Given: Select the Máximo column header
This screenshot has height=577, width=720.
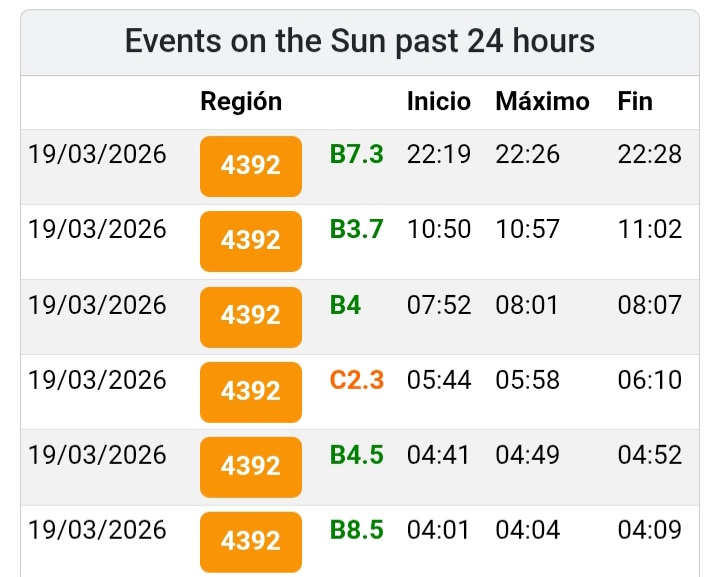Looking at the screenshot, I should pyautogui.click(x=542, y=101).
